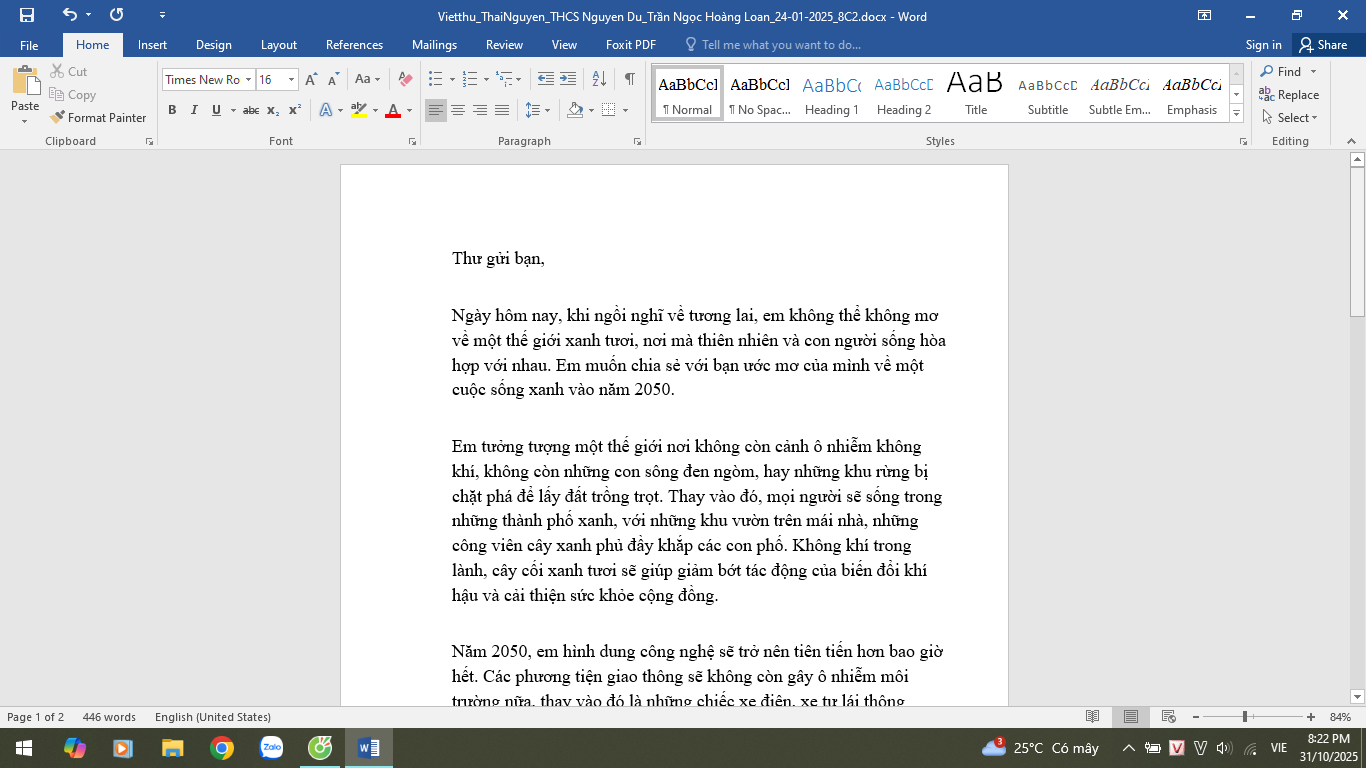The width and height of the screenshot is (1366, 768).
Task: Expand bullet list style options
Action: pyautogui.click(x=452, y=79)
